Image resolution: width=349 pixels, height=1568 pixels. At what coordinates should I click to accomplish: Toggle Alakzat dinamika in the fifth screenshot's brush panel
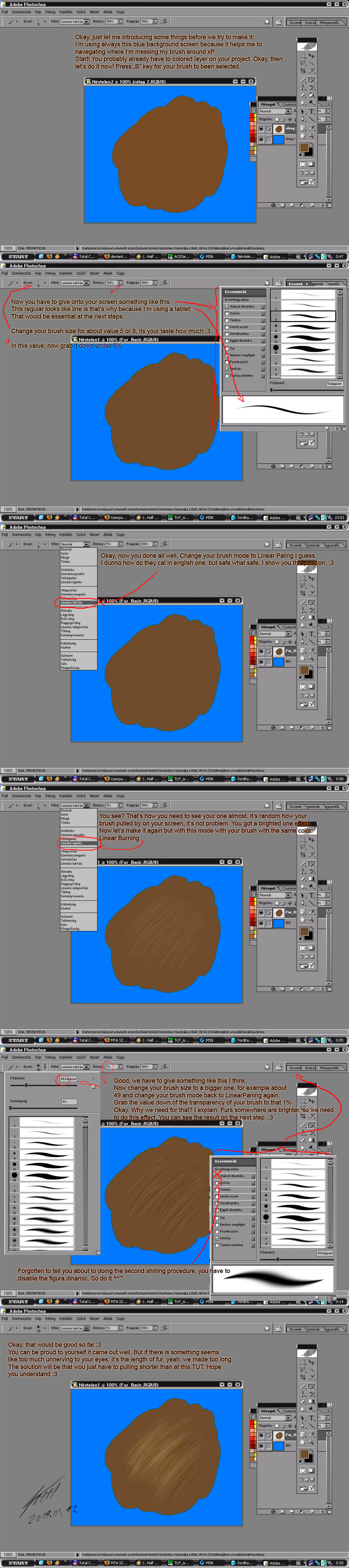coord(217,1176)
